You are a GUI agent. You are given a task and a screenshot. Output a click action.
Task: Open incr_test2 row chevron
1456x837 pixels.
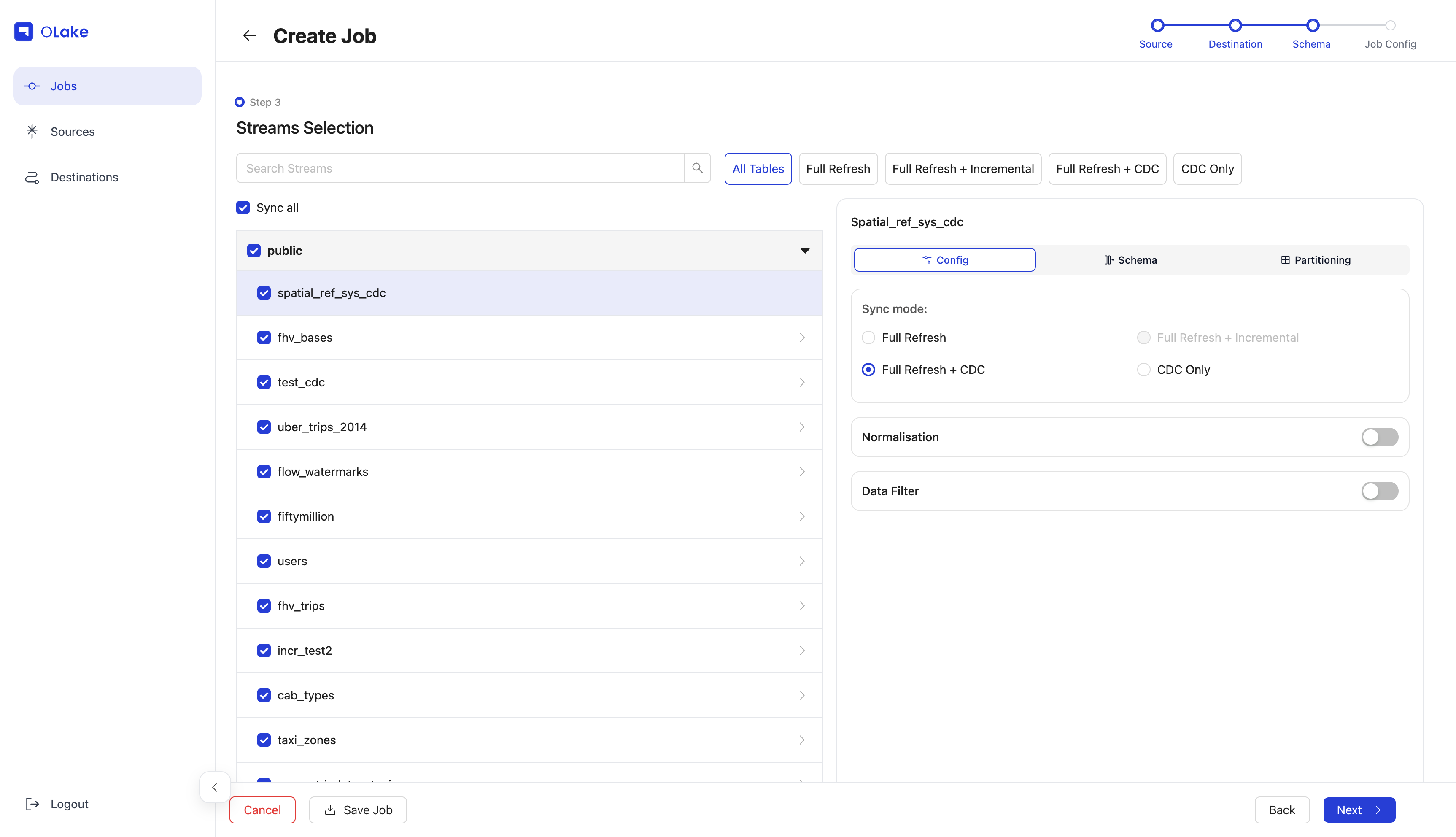tap(802, 651)
